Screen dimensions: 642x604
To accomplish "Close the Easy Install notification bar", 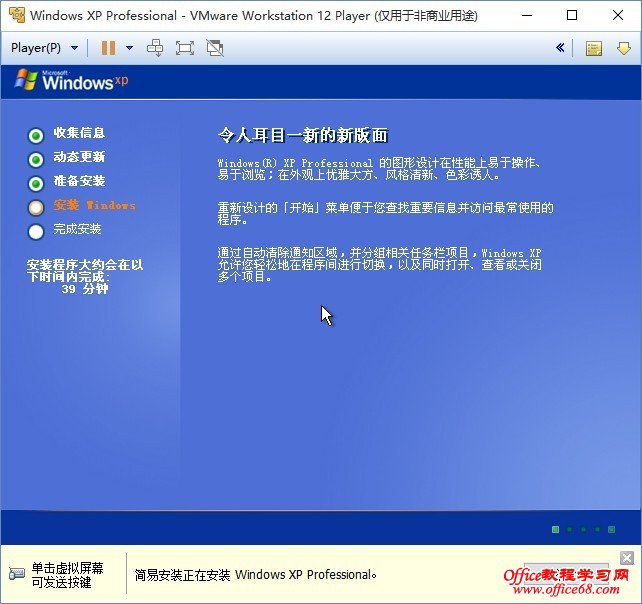I will [x=627, y=558].
